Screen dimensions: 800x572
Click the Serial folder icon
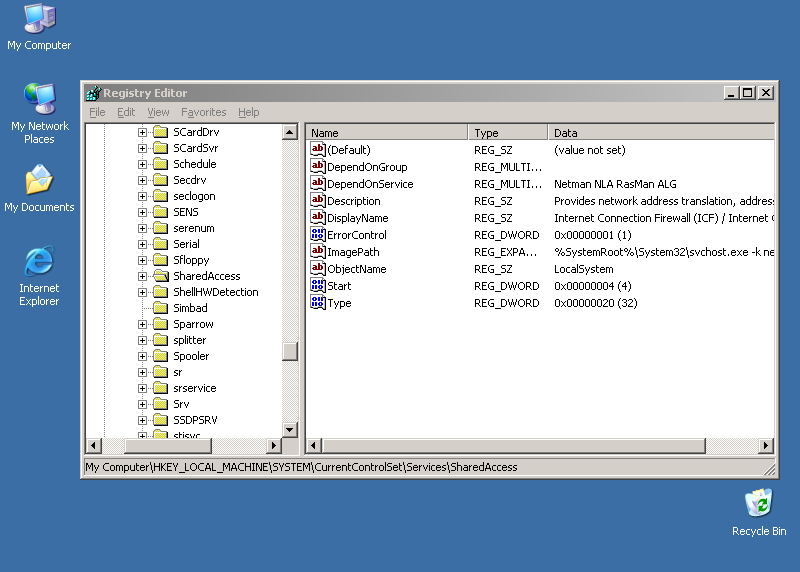pos(161,244)
